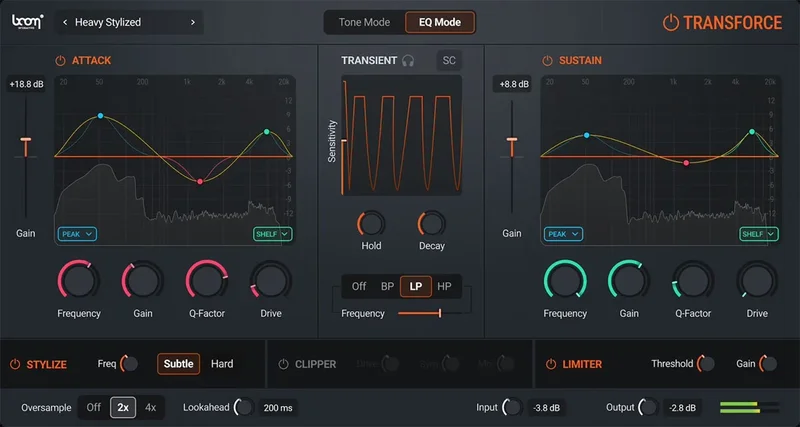Screen dimensions: 800x427
Task: Click the Attack +18.8 dB value field
Action: [26, 85]
